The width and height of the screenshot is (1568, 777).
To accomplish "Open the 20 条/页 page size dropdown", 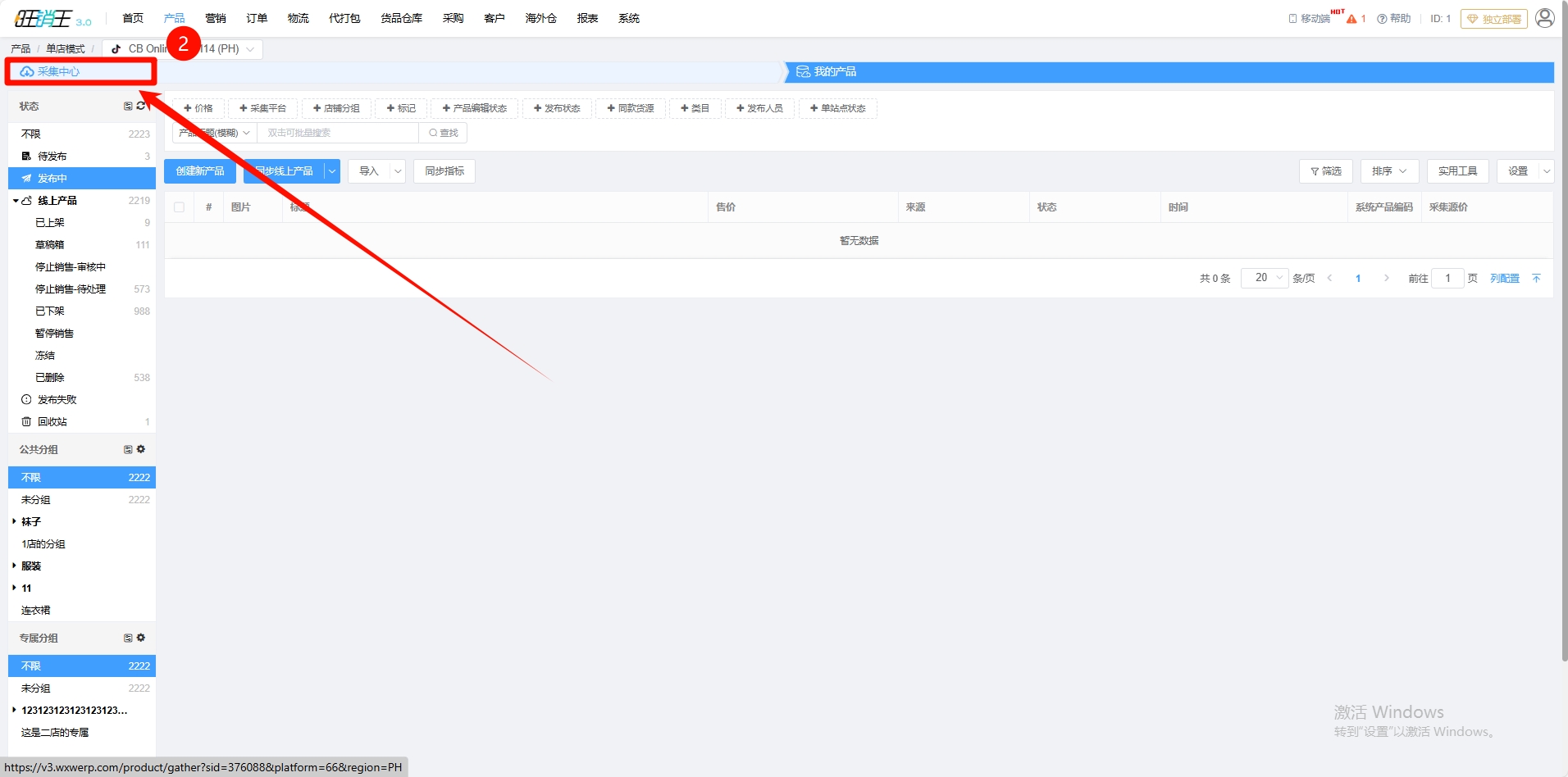I will pyautogui.click(x=1265, y=278).
